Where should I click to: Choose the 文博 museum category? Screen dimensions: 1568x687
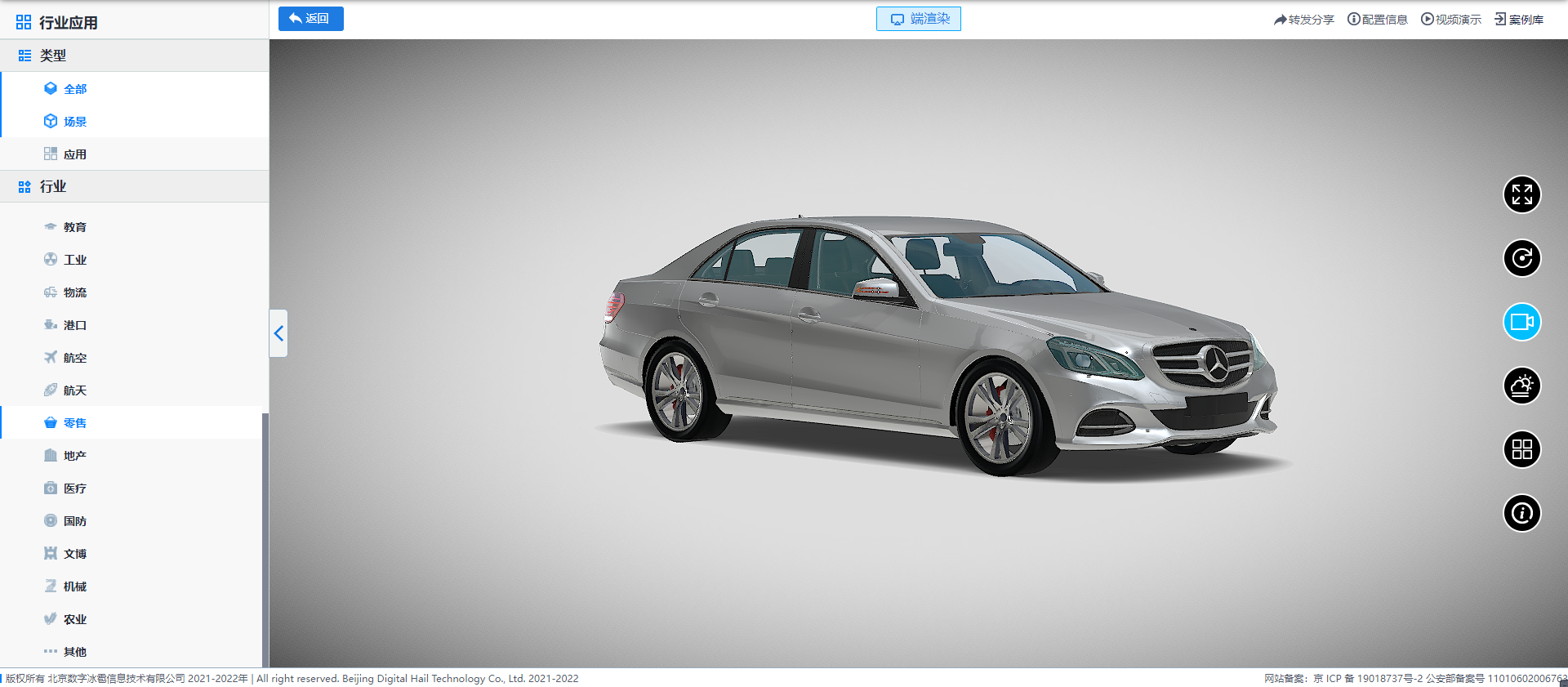point(131,554)
